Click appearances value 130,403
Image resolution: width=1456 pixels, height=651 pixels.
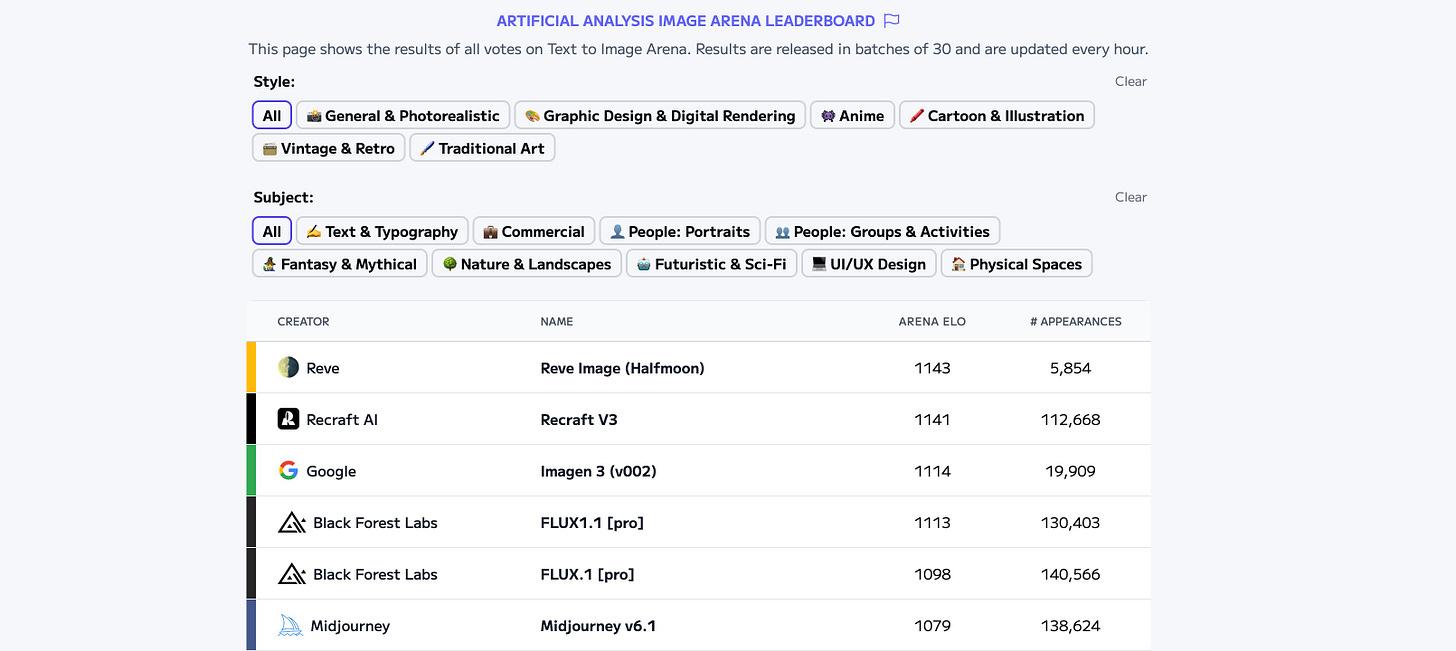tap(1070, 523)
